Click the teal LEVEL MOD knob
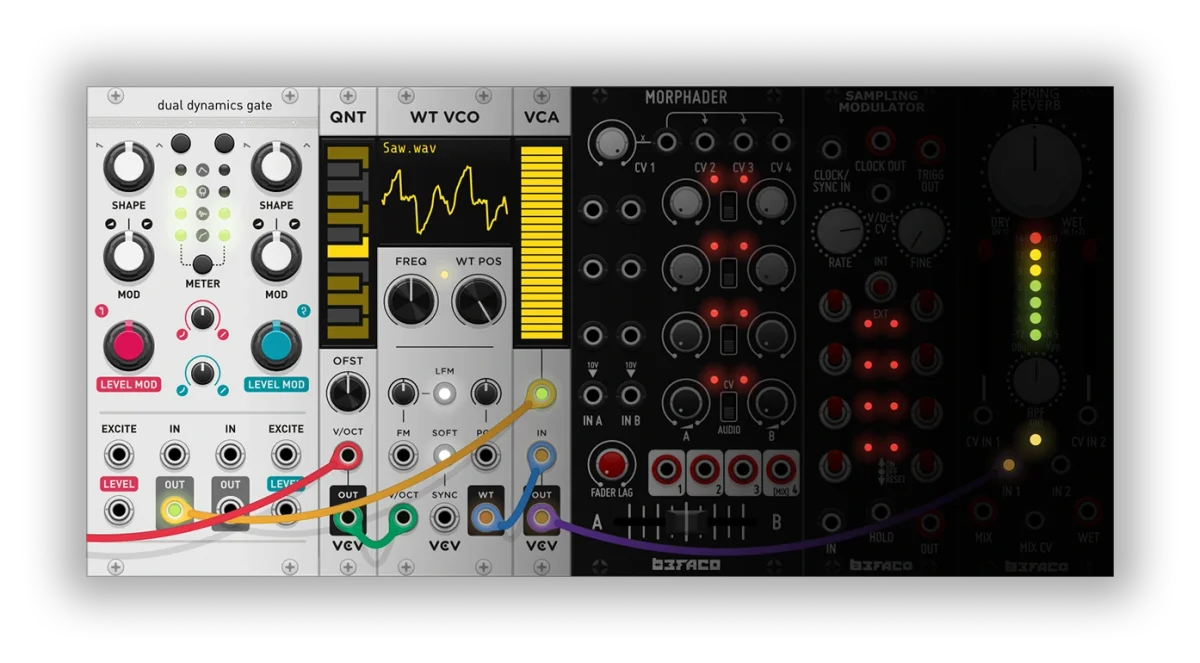Screen dimensions: 1200x663 click(x=276, y=347)
